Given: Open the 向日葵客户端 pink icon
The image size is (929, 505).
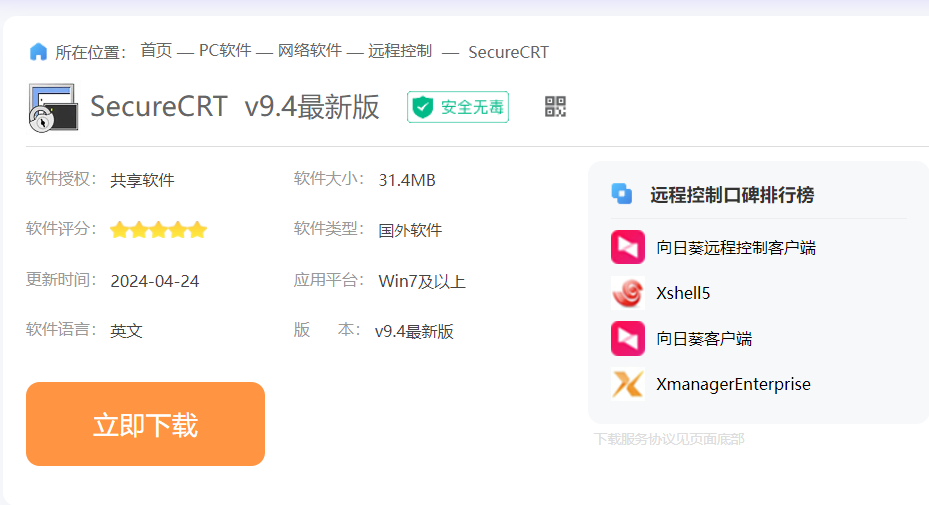Looking at the screenshot, I should (628, 338).
